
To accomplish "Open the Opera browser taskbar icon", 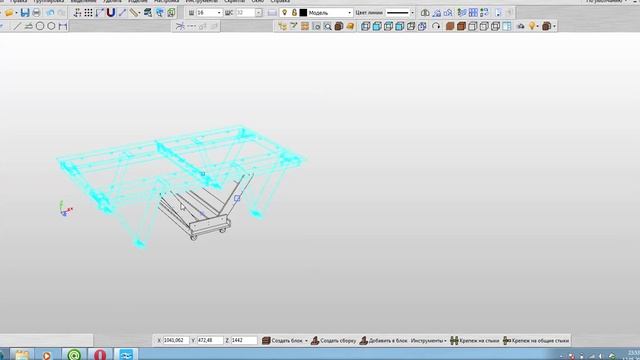I will [x=100, y=354].
